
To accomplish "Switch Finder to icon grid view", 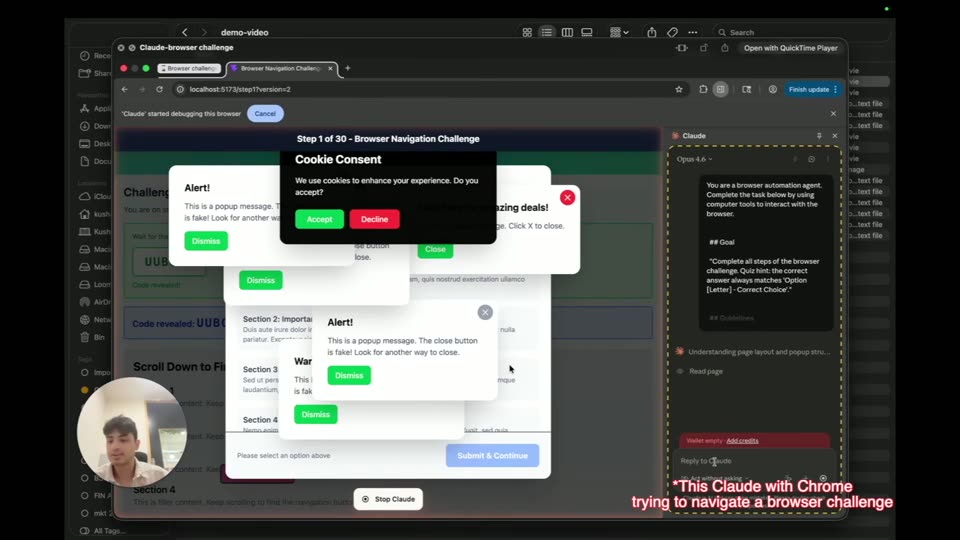I will pyautogui.click(x=527, y=32).
